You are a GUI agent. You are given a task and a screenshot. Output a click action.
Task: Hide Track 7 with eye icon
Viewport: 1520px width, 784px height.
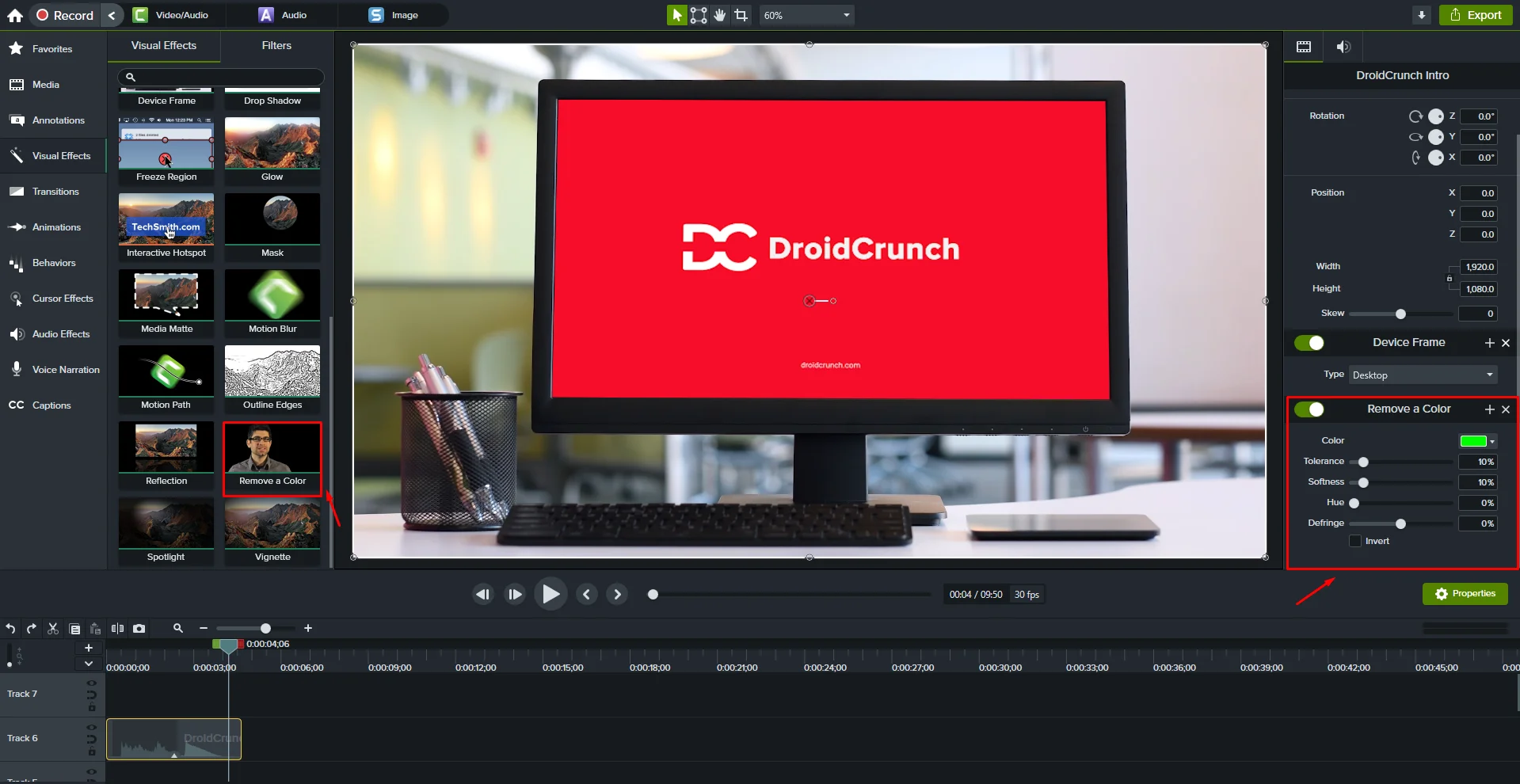tap(92, 683)
